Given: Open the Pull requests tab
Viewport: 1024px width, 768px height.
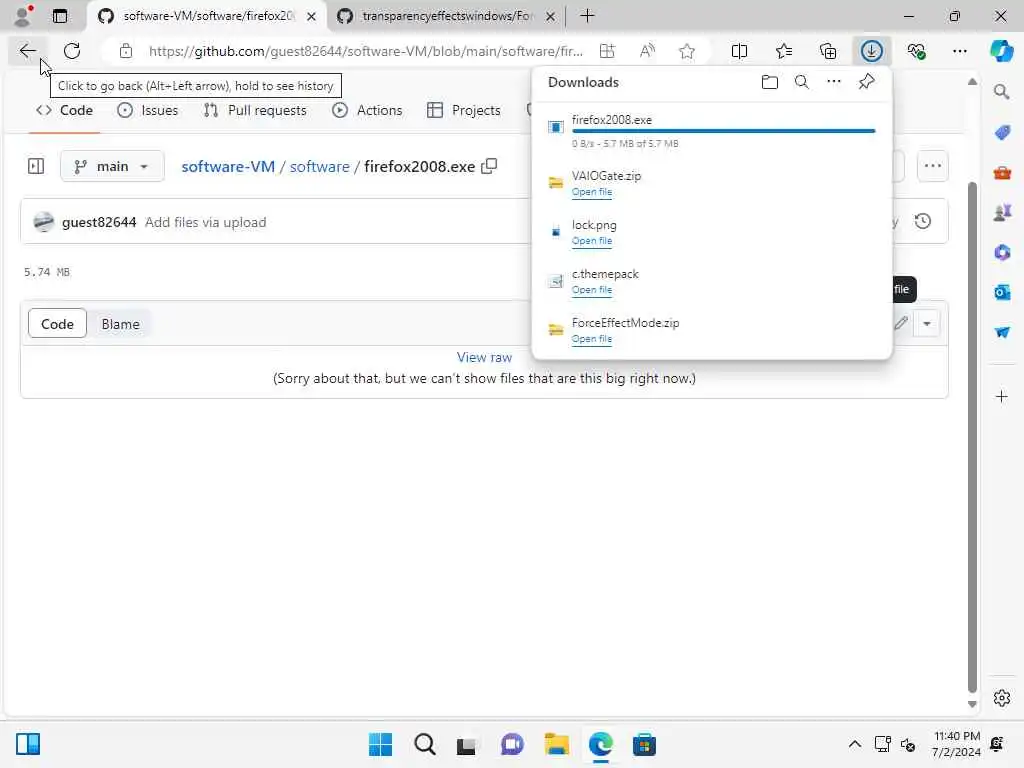Looking at the screenshot, I should (255, 110).
